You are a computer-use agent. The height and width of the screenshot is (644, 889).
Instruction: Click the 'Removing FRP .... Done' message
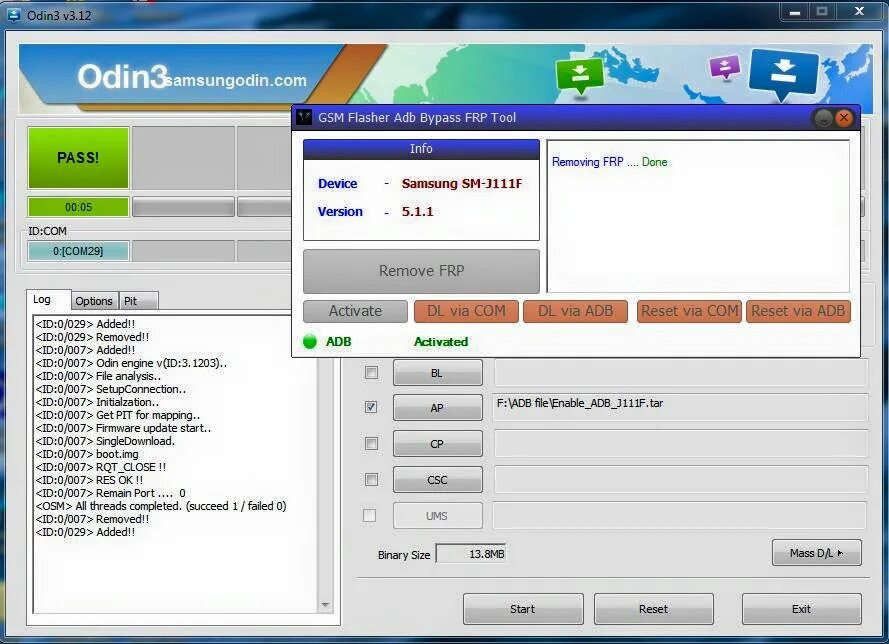[609, 162]
